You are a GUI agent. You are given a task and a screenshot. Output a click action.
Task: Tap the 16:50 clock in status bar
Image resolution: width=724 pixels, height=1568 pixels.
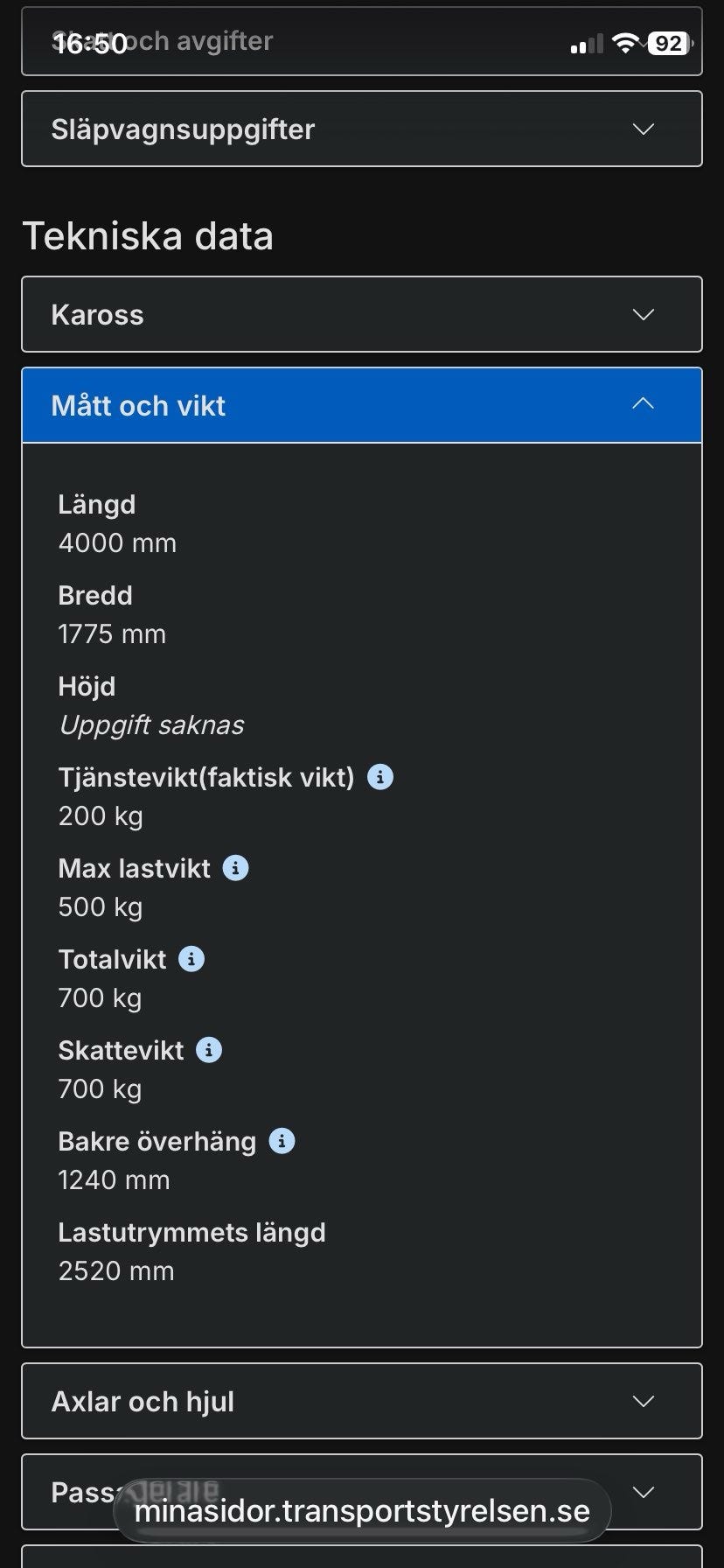(x=91, y=44)
